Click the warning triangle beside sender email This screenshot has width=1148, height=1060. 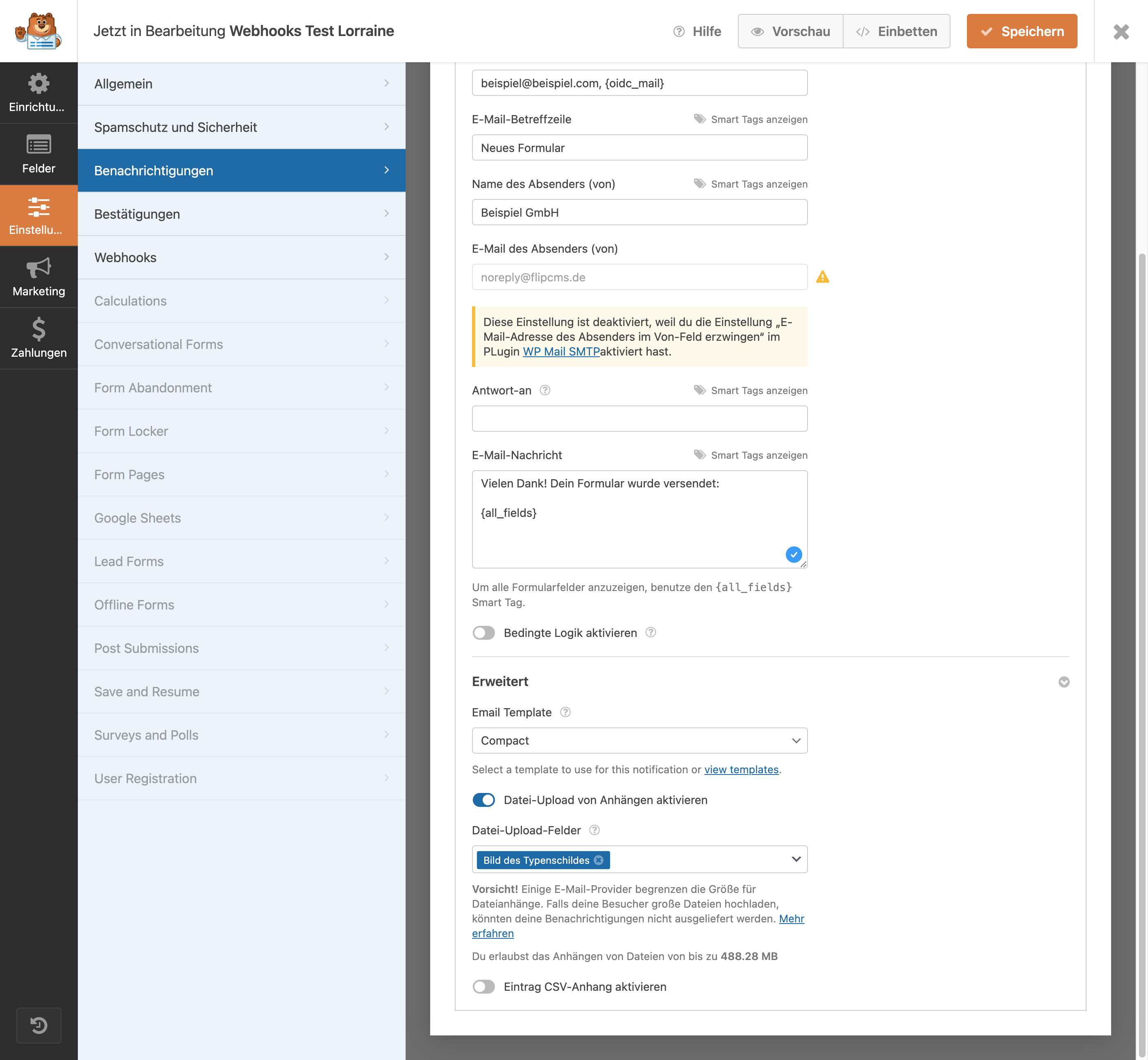(x=823, y=277)
